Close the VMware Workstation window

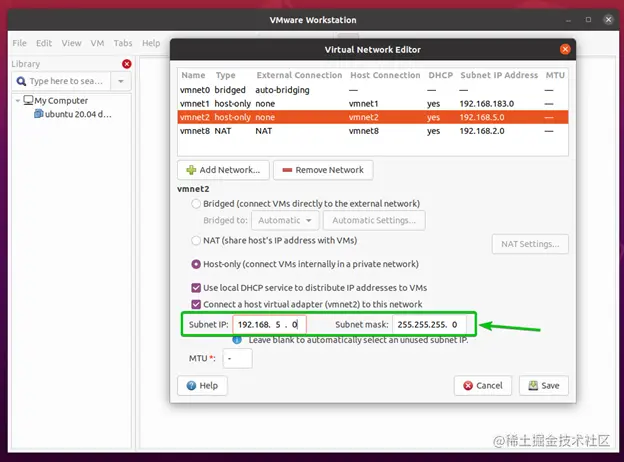[x=608, y=19]
